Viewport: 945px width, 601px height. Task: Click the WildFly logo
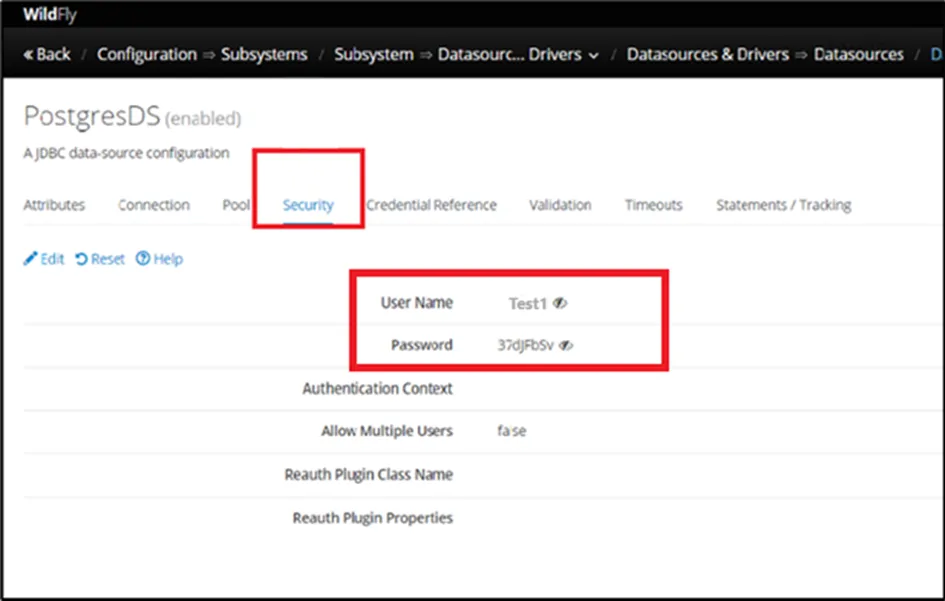(50, 14)
